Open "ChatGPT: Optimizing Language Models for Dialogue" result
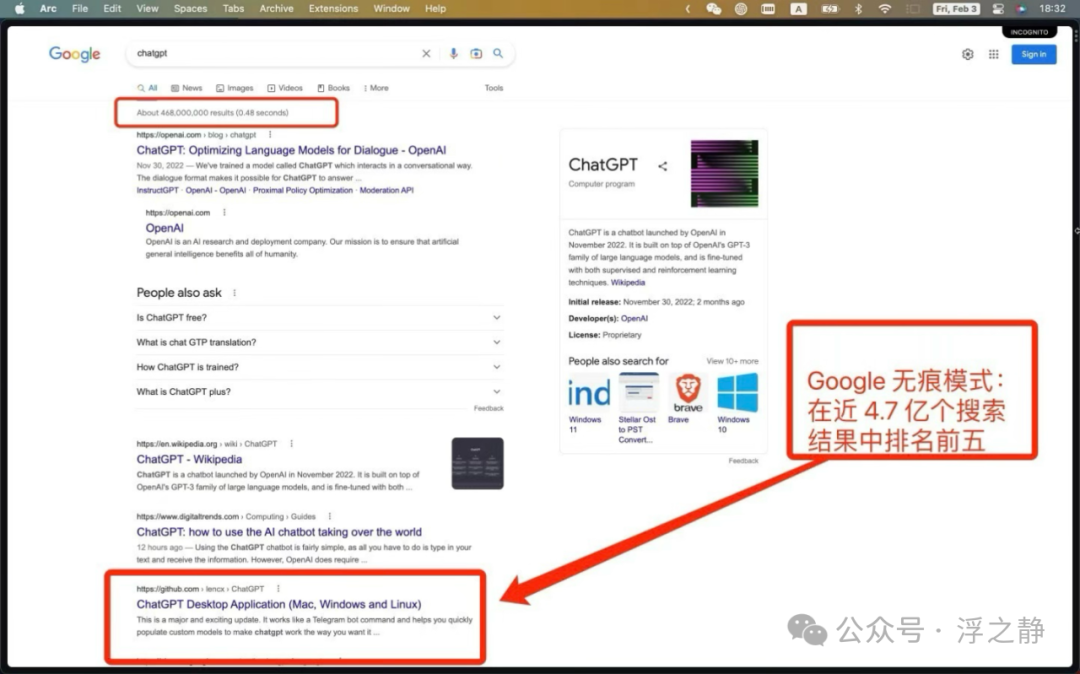The height and width of the screenshot is (674, 1080). point(291,150)
